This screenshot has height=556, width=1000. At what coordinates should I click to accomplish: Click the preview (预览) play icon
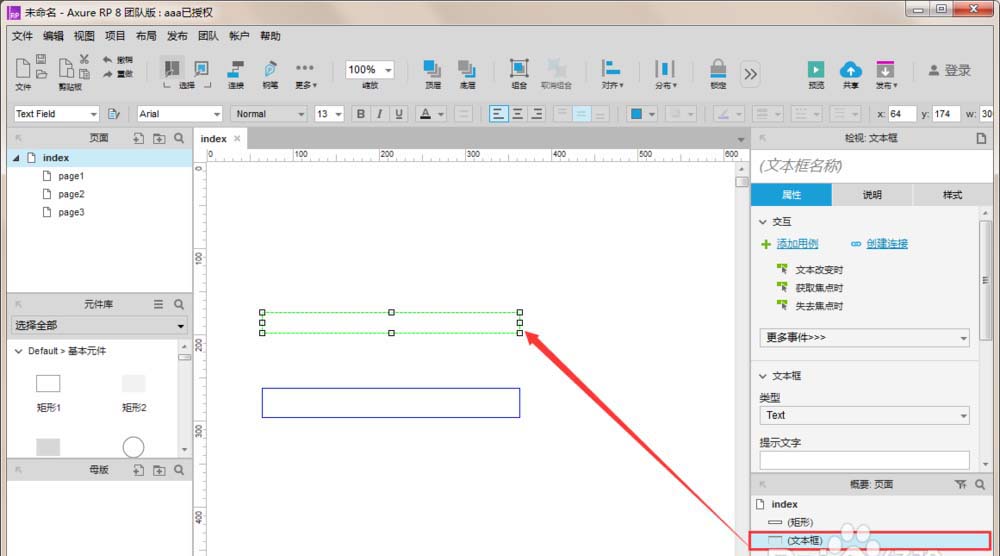[816, 73]
